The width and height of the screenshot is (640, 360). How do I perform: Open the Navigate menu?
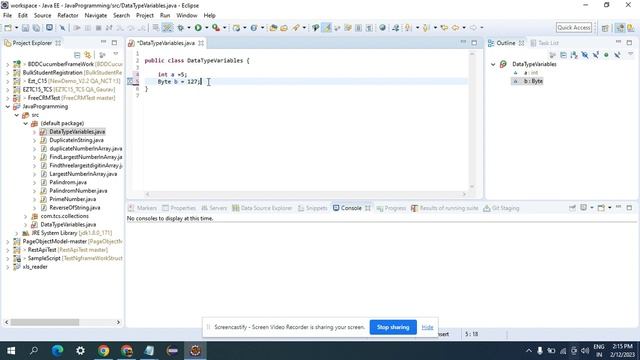96,16
